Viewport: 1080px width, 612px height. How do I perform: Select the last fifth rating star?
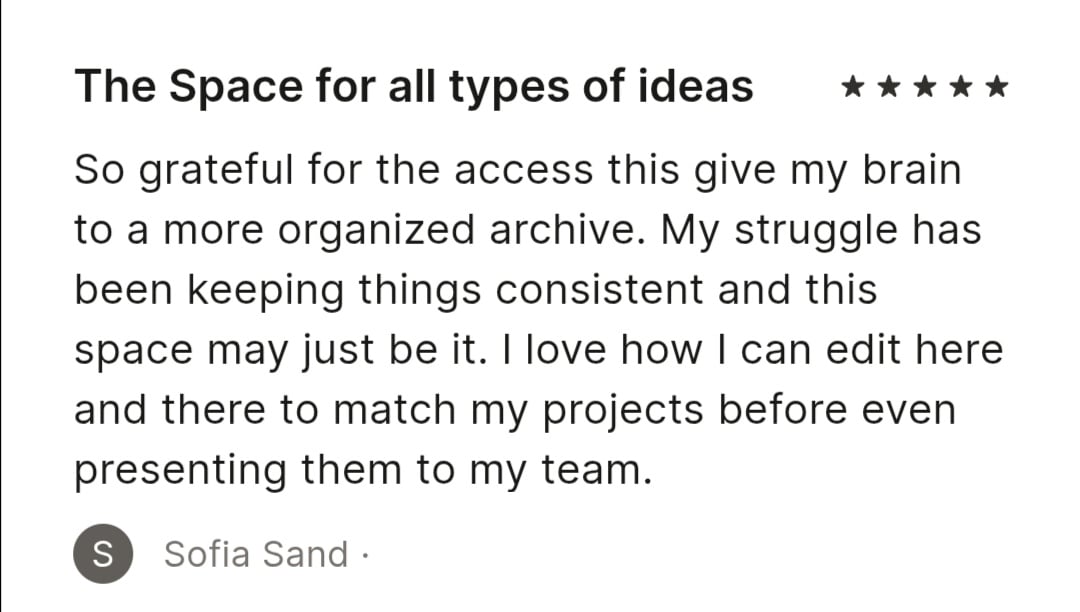996,88
